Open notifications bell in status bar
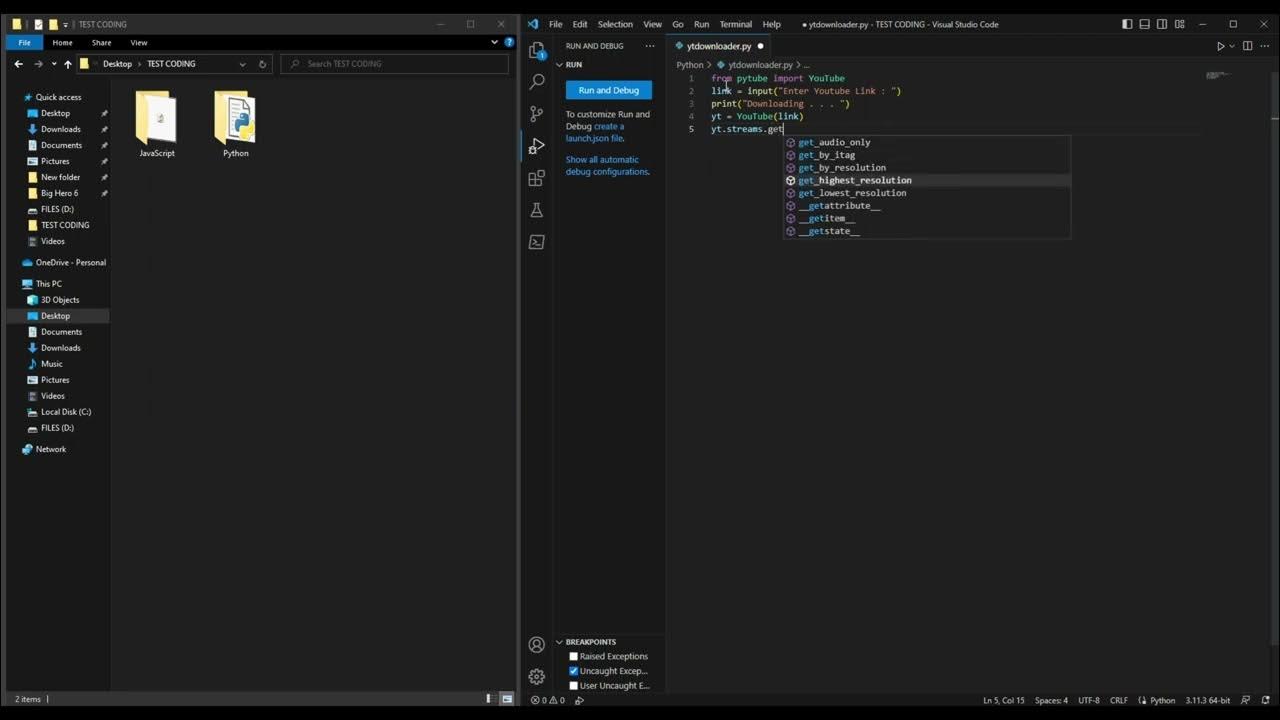Image resolution: width=1280 pixels, height=720 pixels. click(x=1265, y=700)
